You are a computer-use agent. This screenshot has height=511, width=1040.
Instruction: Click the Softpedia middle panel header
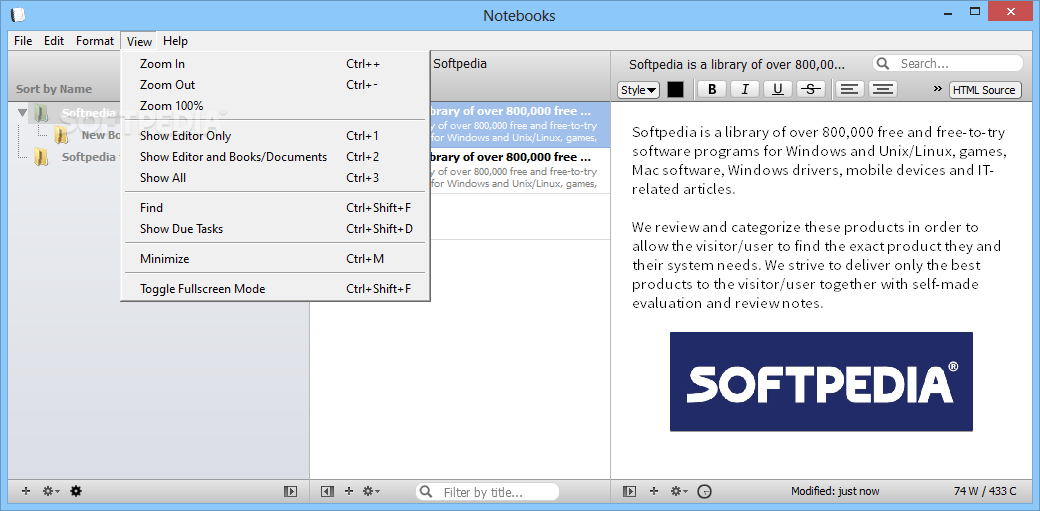point(460,64)
